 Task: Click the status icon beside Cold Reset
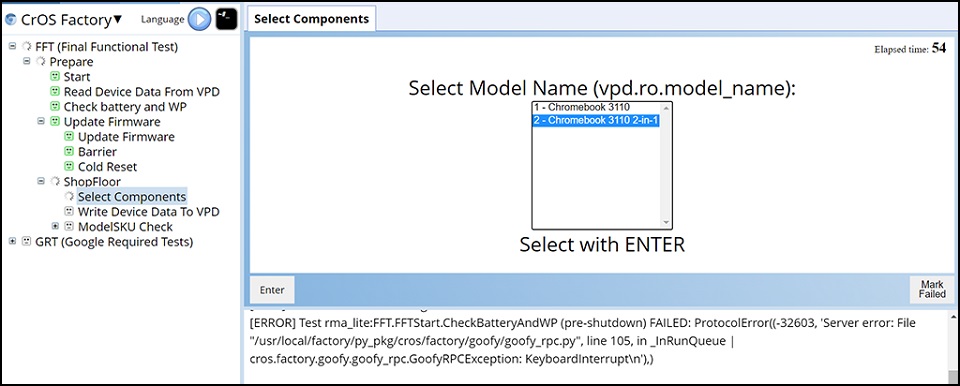click(69, 167)
